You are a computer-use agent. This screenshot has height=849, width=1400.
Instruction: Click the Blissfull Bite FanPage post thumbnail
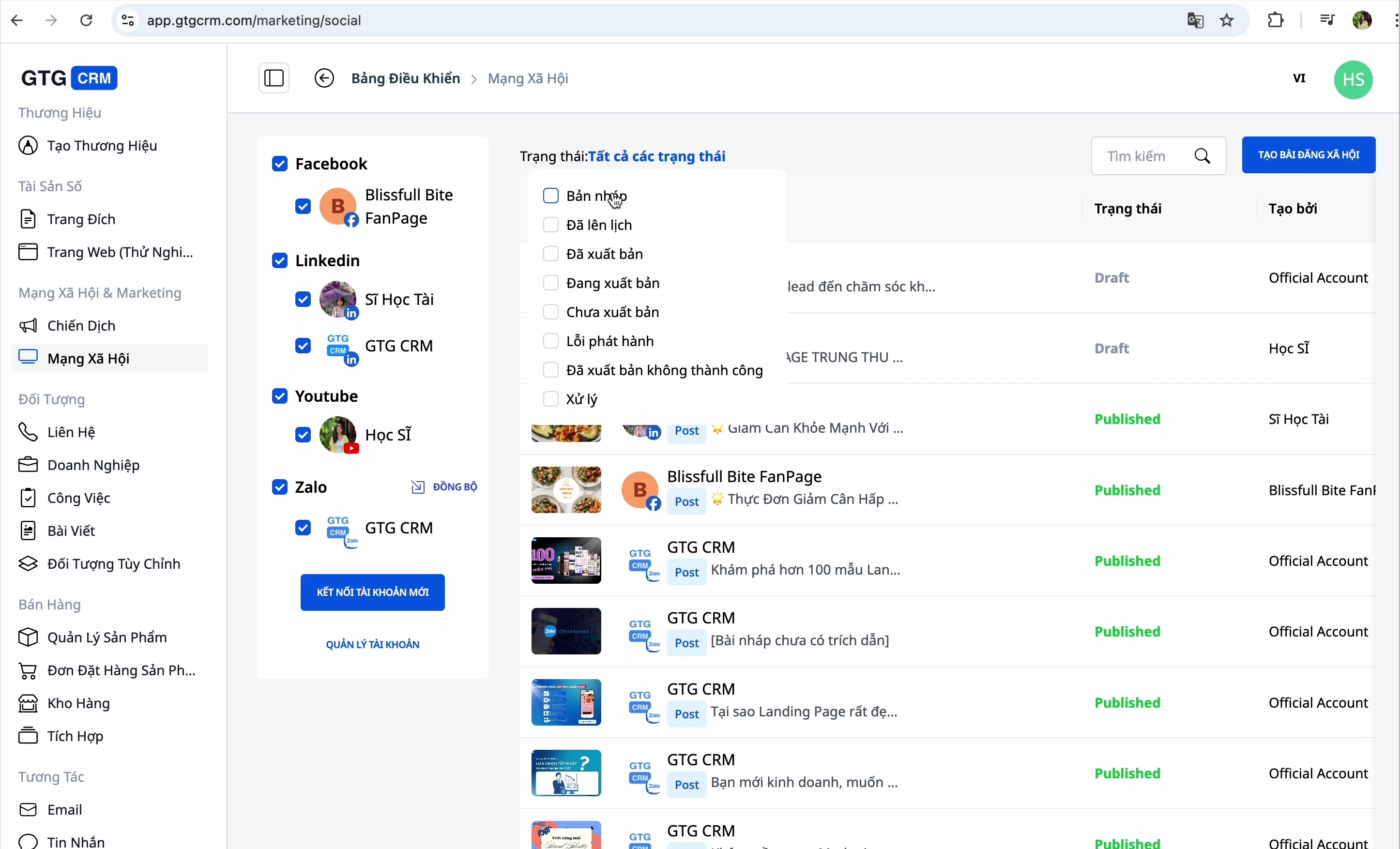tap(566, 490)
